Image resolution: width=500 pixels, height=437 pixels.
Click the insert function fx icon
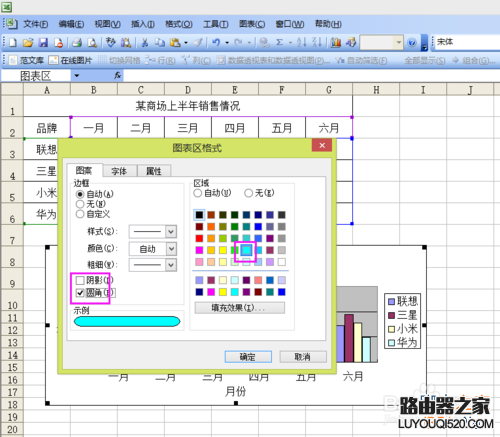pyautogui.click(x=117, y=76)
